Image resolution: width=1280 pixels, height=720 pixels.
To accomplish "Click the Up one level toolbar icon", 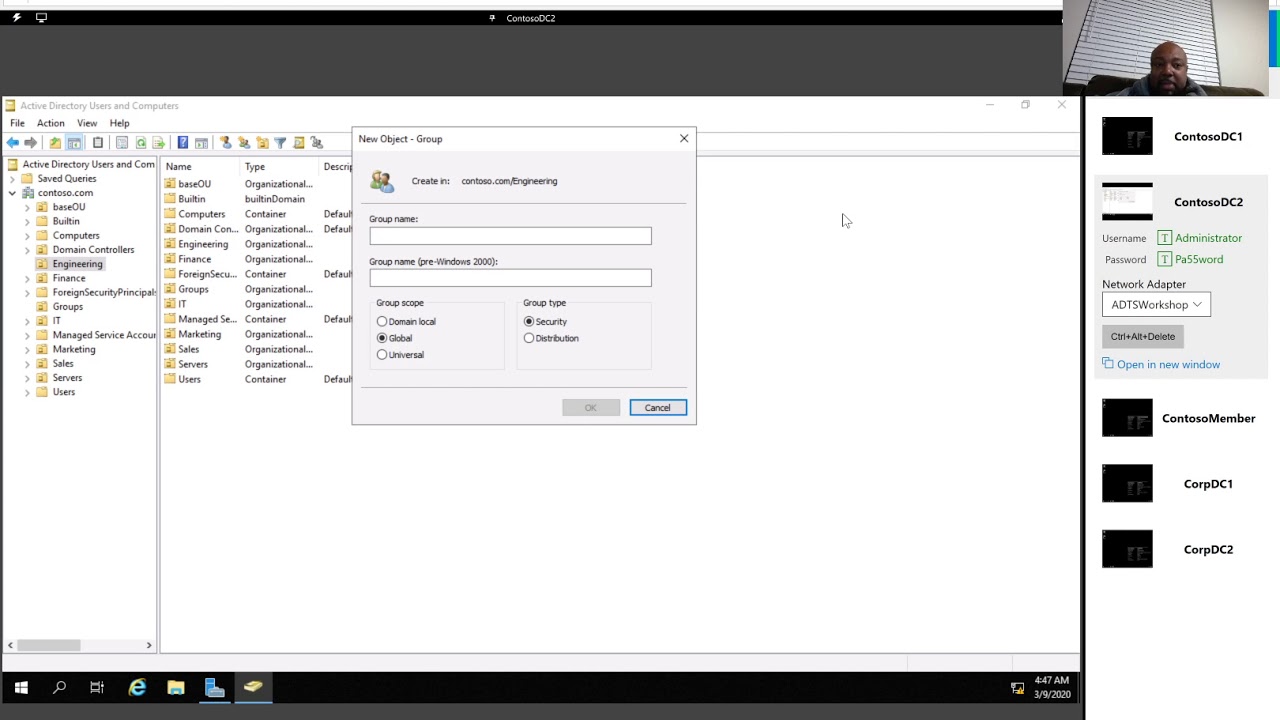I will coord(55,143).
